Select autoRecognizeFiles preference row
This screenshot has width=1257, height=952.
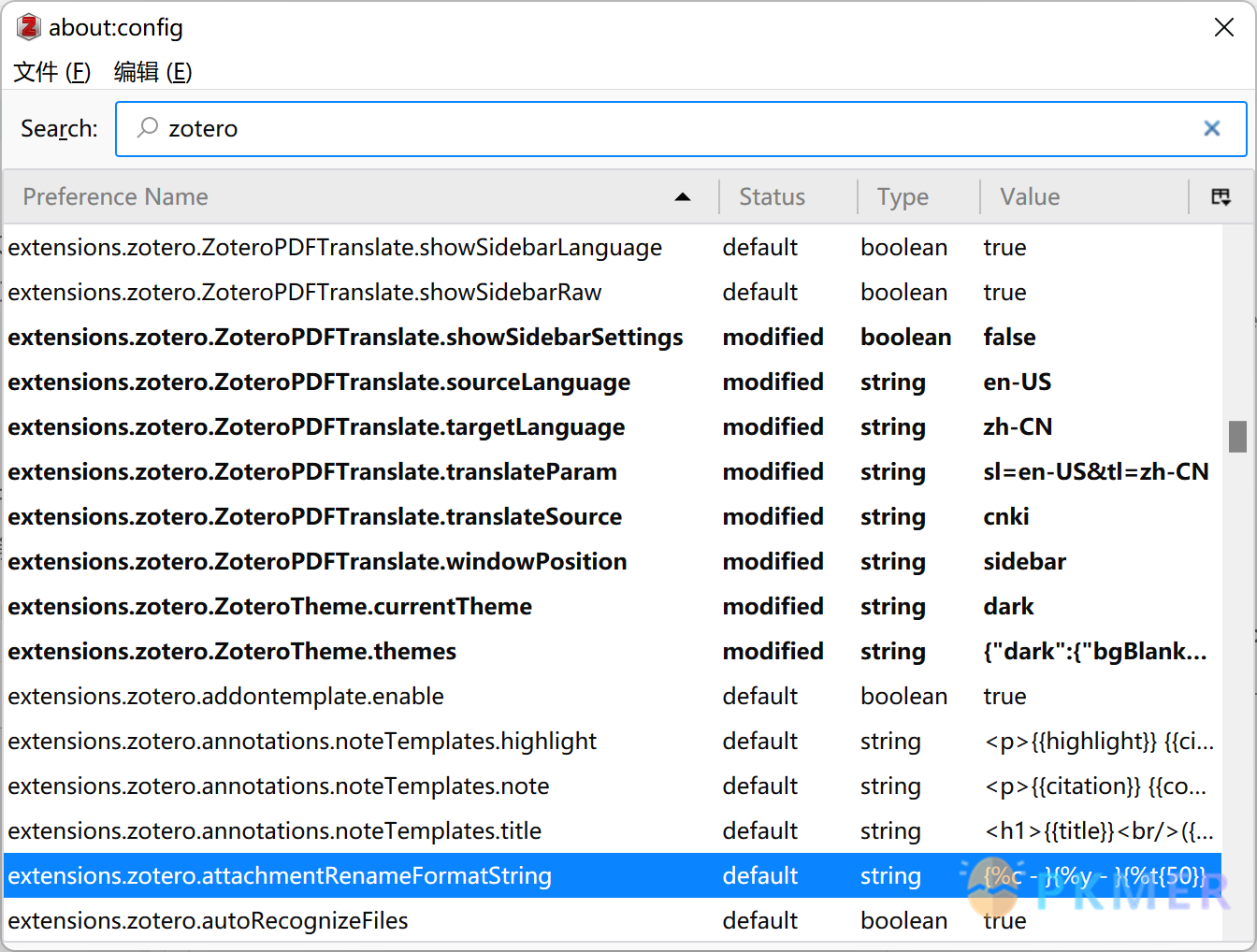click(x=613, y=920)
